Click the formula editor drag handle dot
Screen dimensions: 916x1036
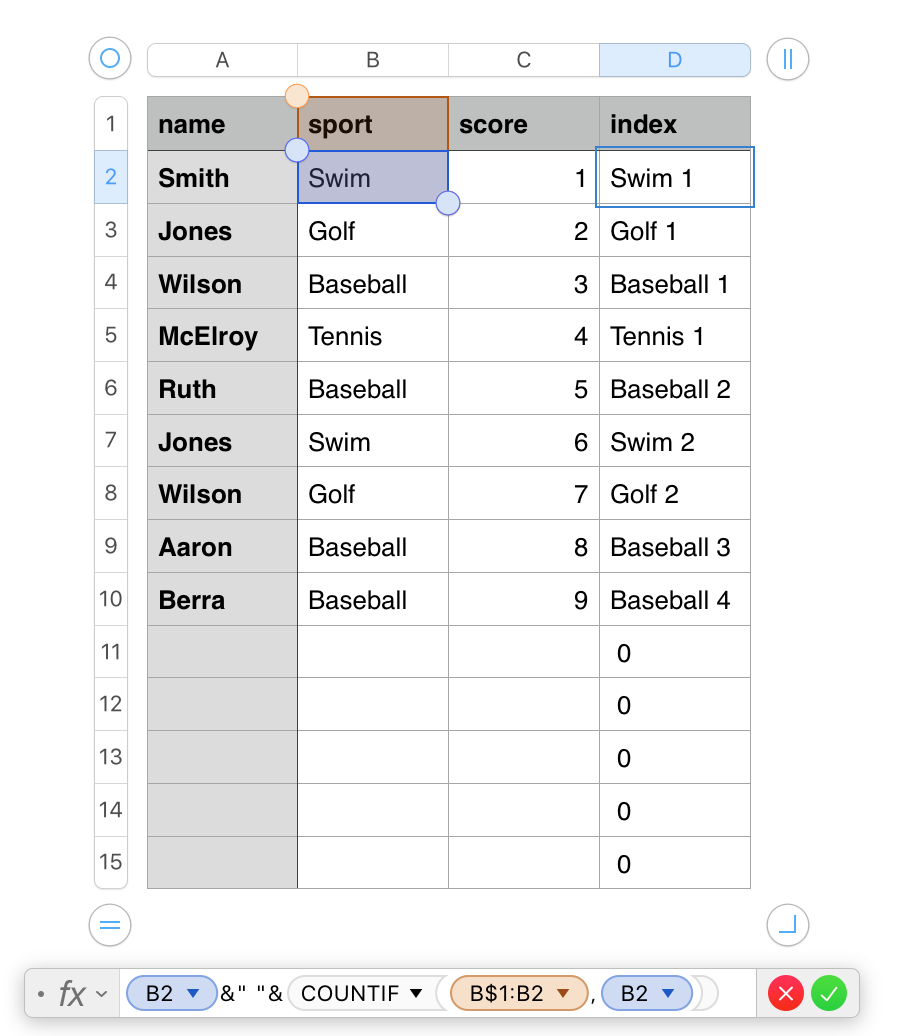click(x=40, y=994)
